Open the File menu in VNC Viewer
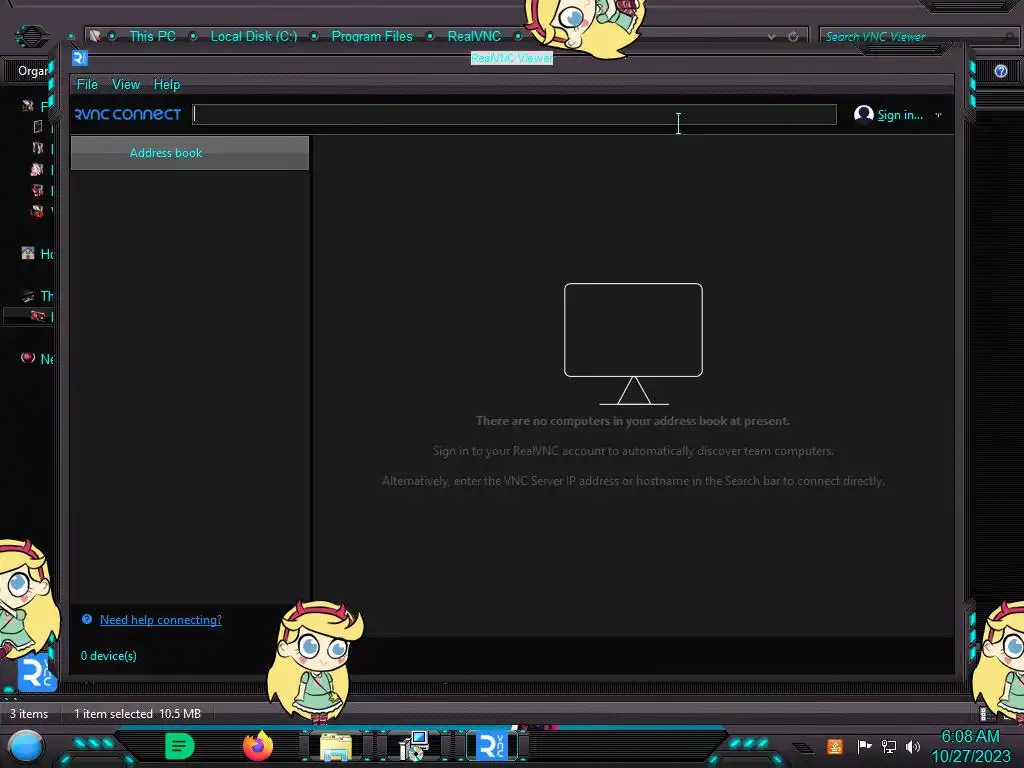The image size is (1024, 768). coord(87,84)
